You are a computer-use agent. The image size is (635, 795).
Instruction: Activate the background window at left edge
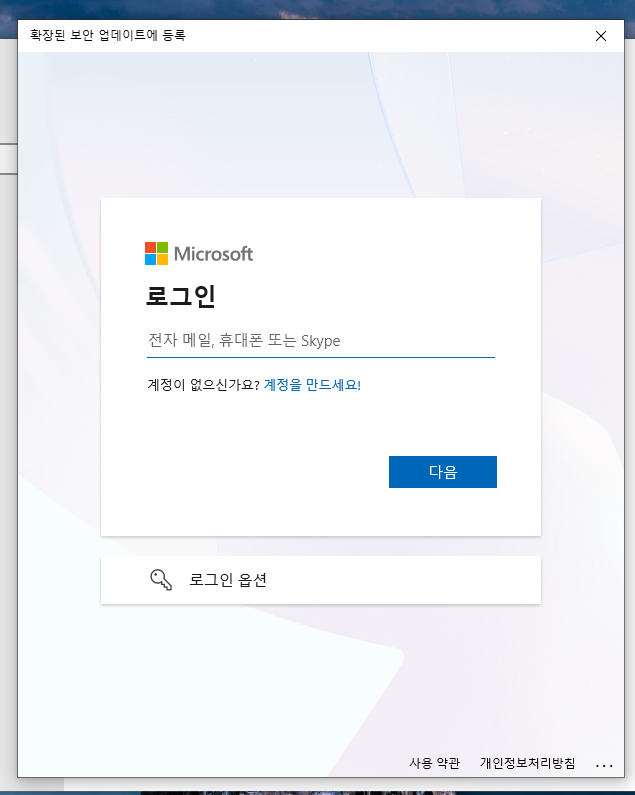pyautogui.click(x=8, y=300)
